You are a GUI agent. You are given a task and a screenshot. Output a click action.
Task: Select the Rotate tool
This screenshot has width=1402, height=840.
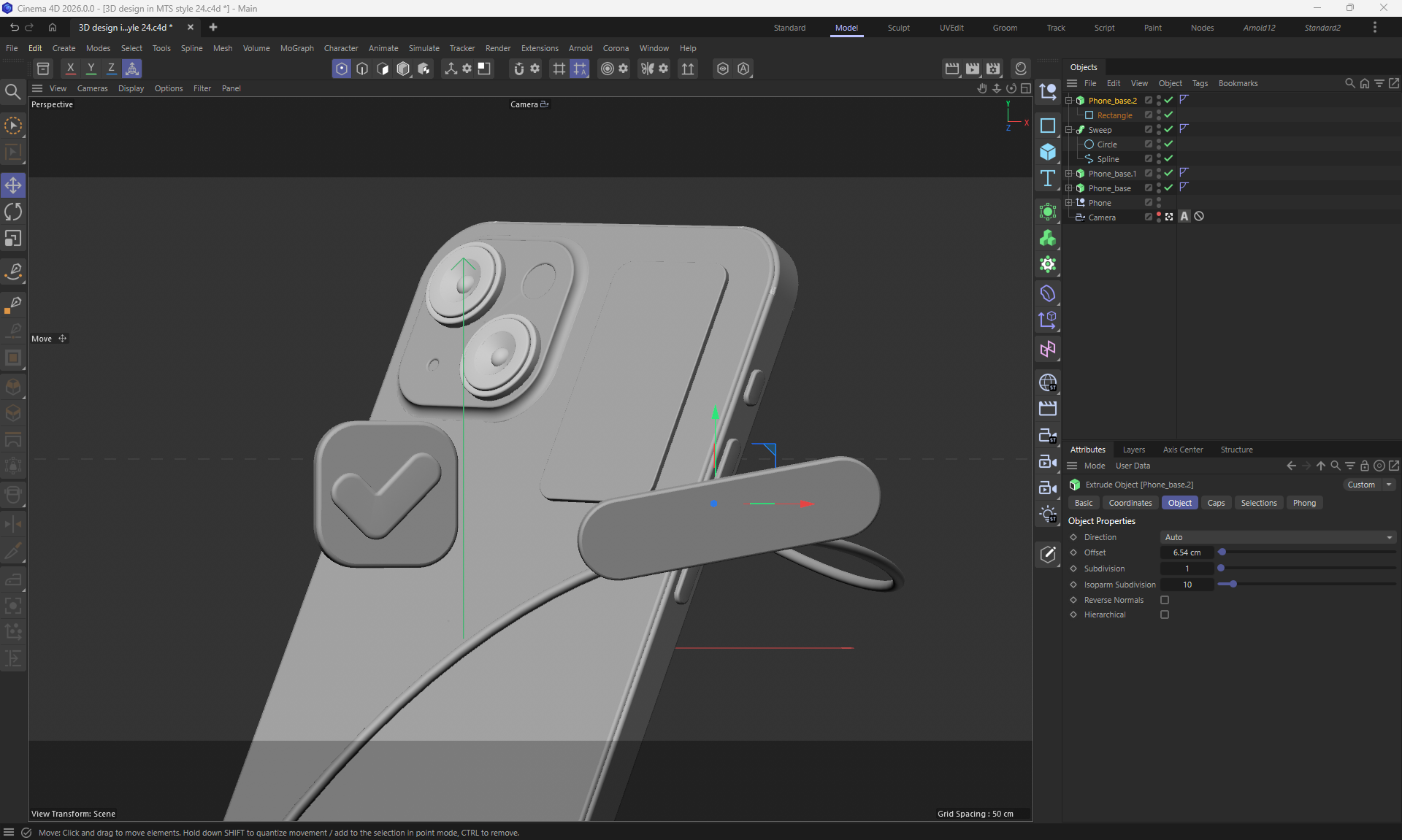click(x=13, y=212)
